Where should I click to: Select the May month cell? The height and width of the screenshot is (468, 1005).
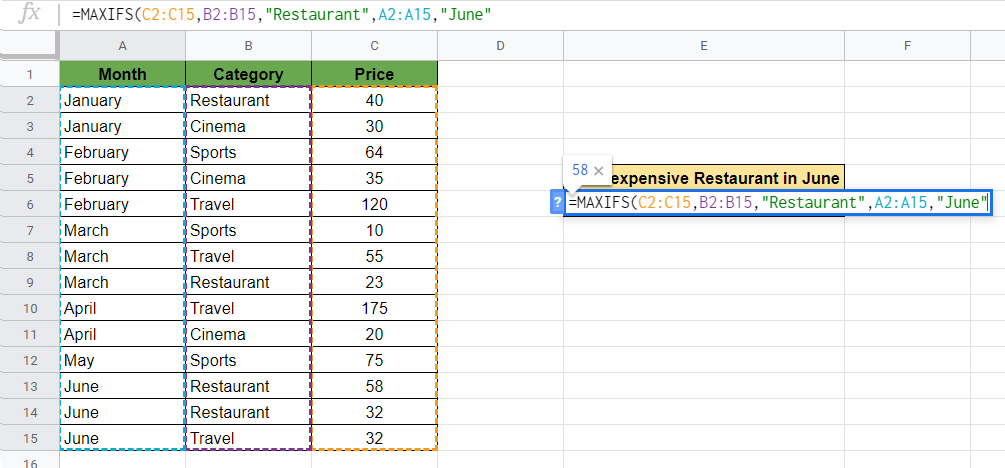click(122, 360)
